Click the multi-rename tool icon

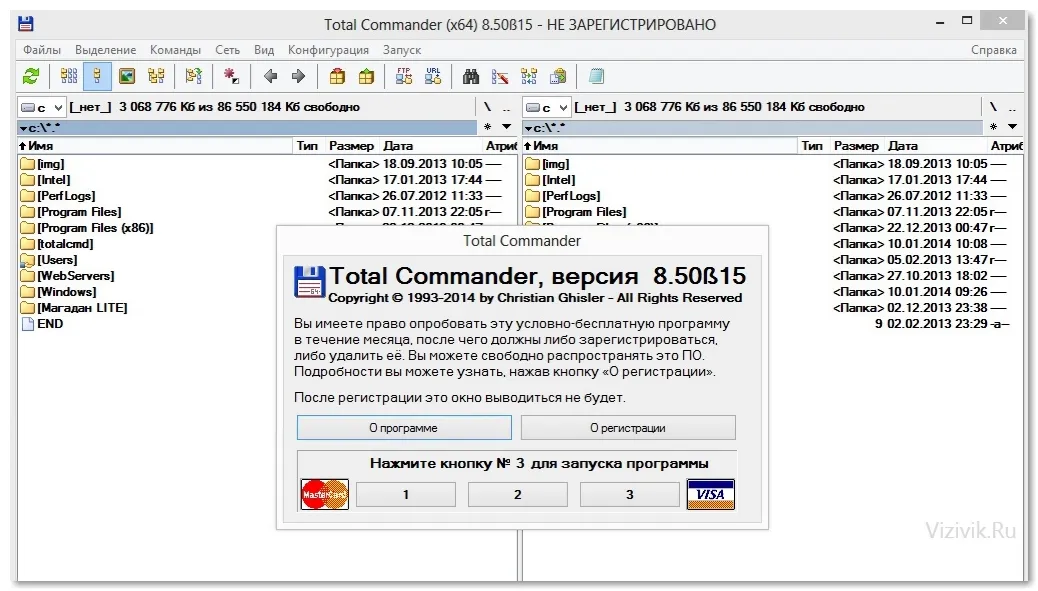500,77
